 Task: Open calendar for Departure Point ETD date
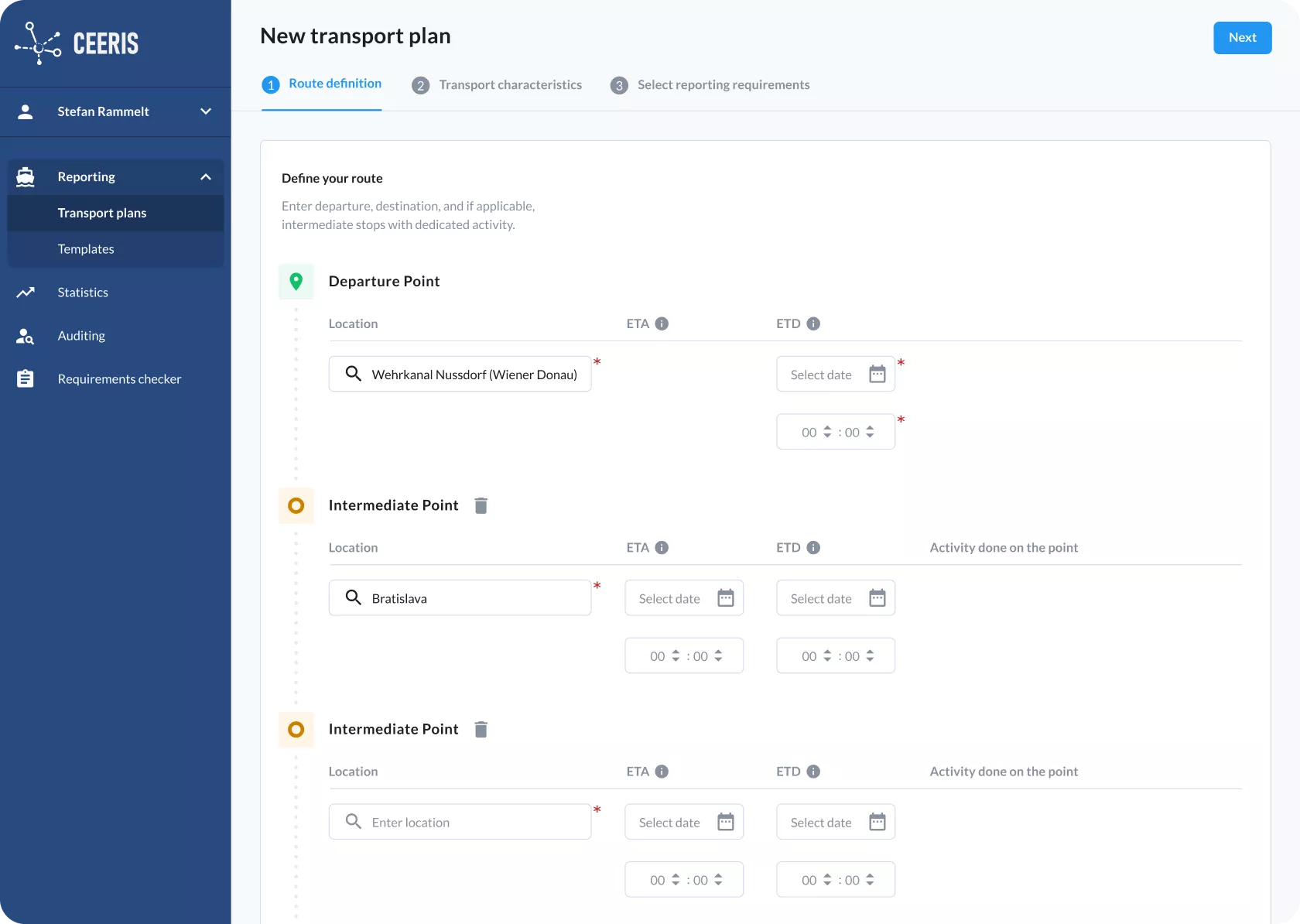(x=877, y=375)
